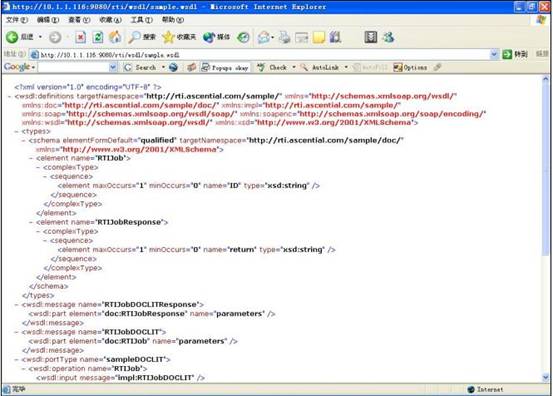
Task: Collapse the types node
Action: (x=17, y=132)
